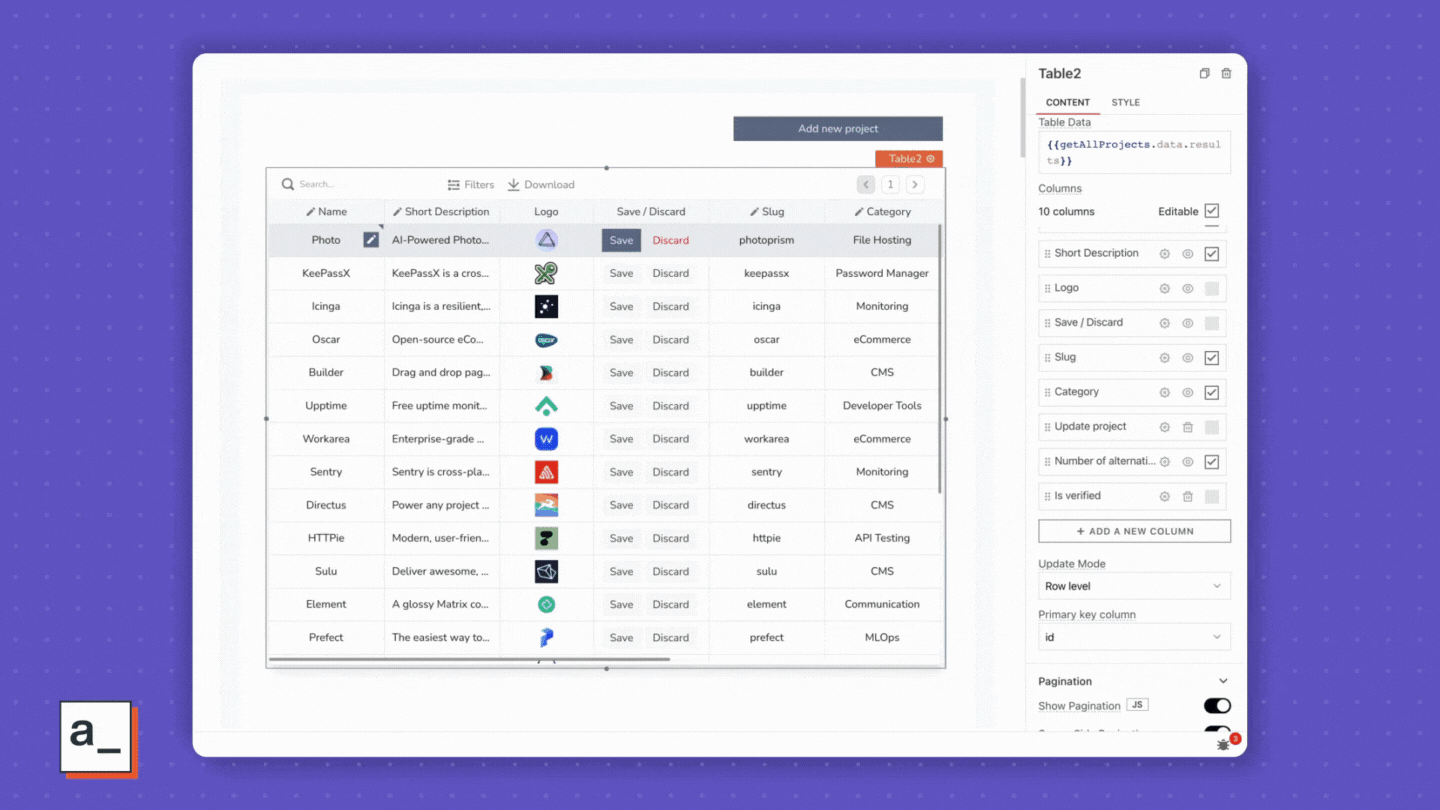Click the delete widget trash icon in the Table2 header
The height and width of the screenshot is (810, 1440).
[1226, 74]
